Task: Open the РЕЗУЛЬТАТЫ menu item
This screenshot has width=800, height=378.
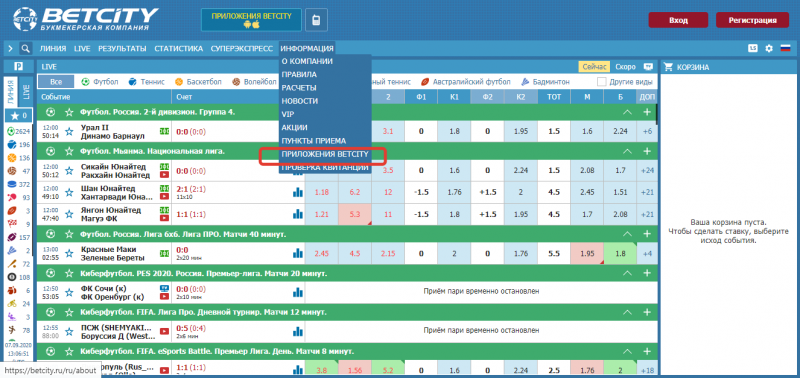Action: pos(122,48)
